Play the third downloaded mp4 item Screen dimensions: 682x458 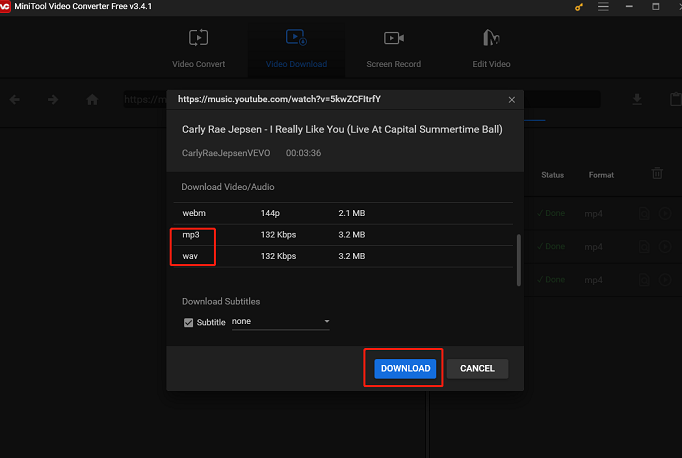click(665, 280)
